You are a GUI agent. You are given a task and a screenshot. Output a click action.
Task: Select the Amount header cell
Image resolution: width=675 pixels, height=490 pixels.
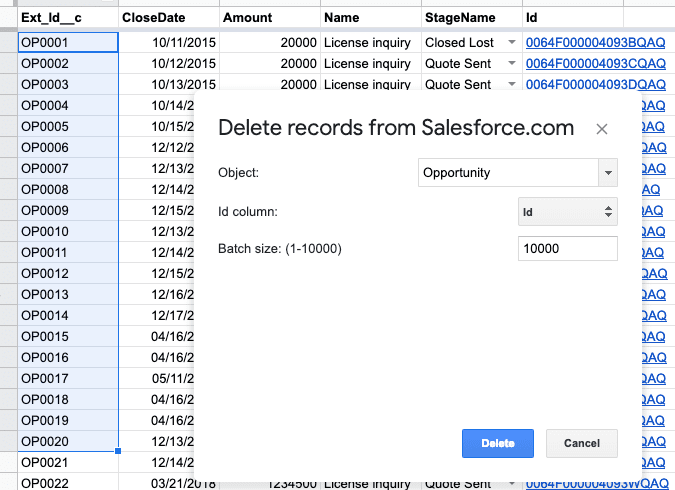pyautogui.click(x=270, y=18)
